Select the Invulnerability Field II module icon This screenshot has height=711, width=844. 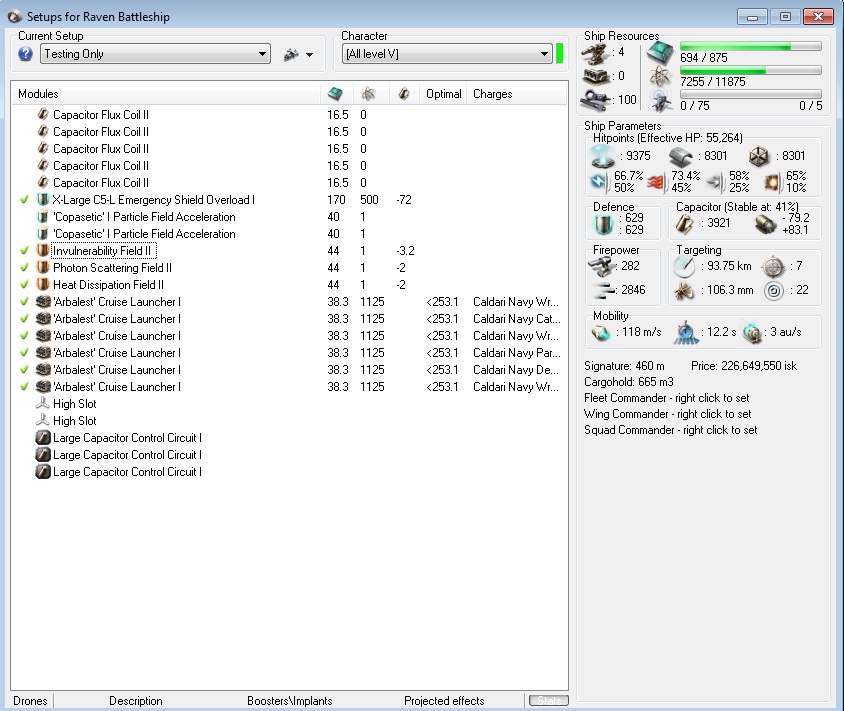43,250
